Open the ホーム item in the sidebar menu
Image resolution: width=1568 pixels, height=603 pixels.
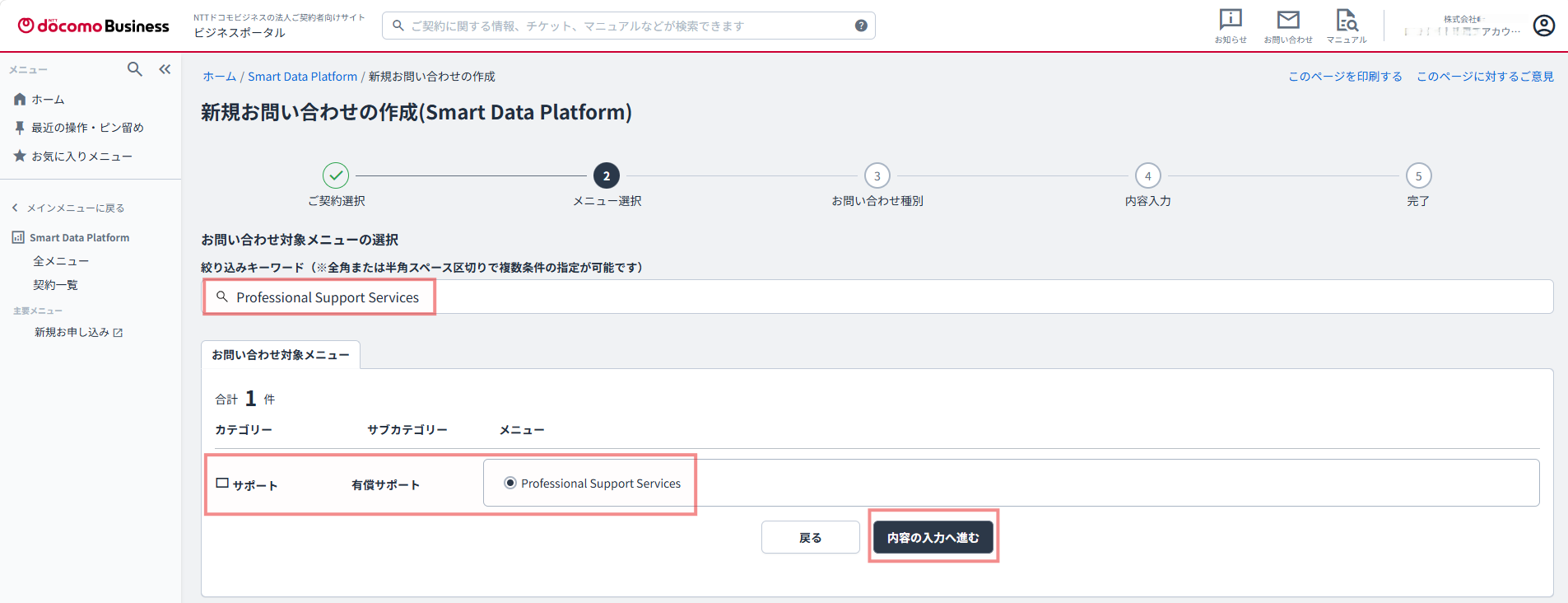pyautogui.click(x=48, y=100)
